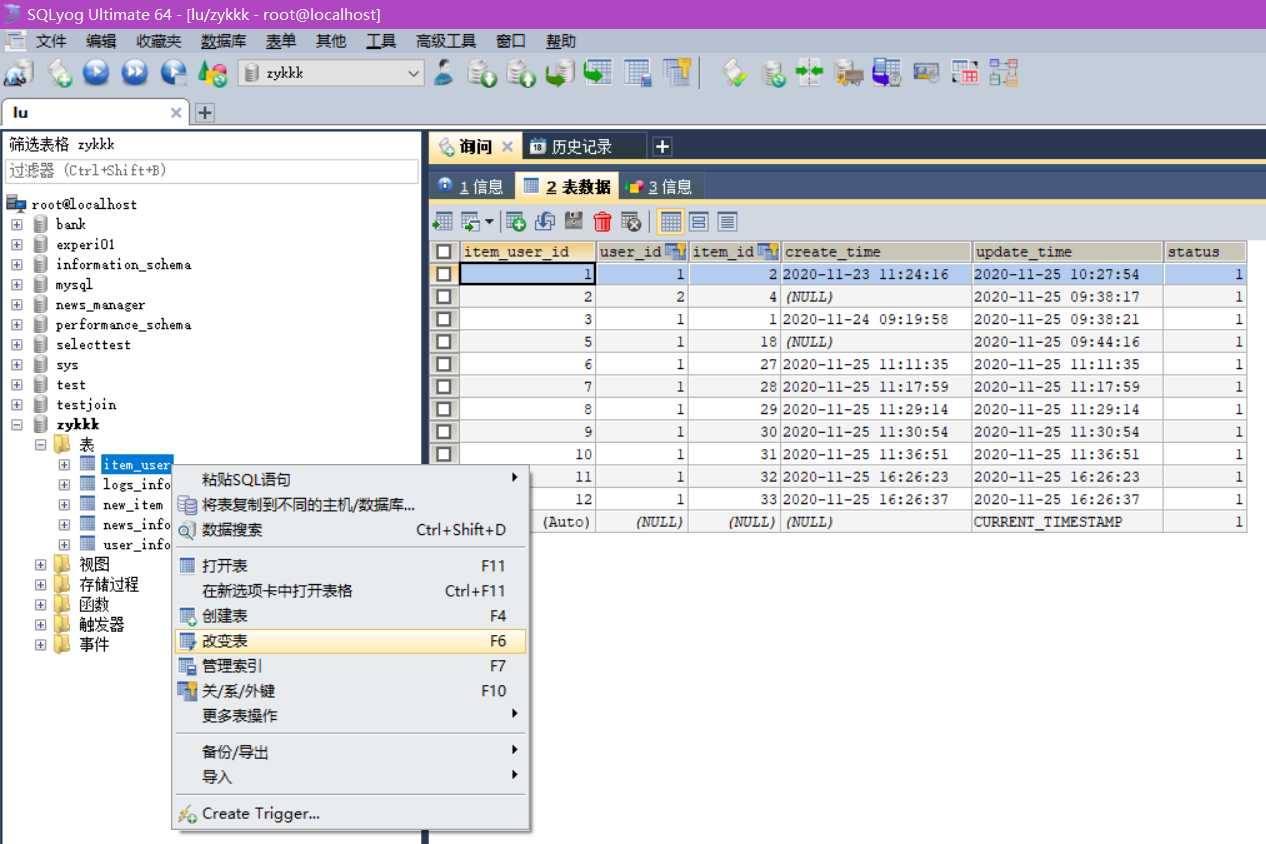The width and height of the screenshot is (1266, 844).
Task: Click the import external data icon with green down arrow
Action: (482, 72)
